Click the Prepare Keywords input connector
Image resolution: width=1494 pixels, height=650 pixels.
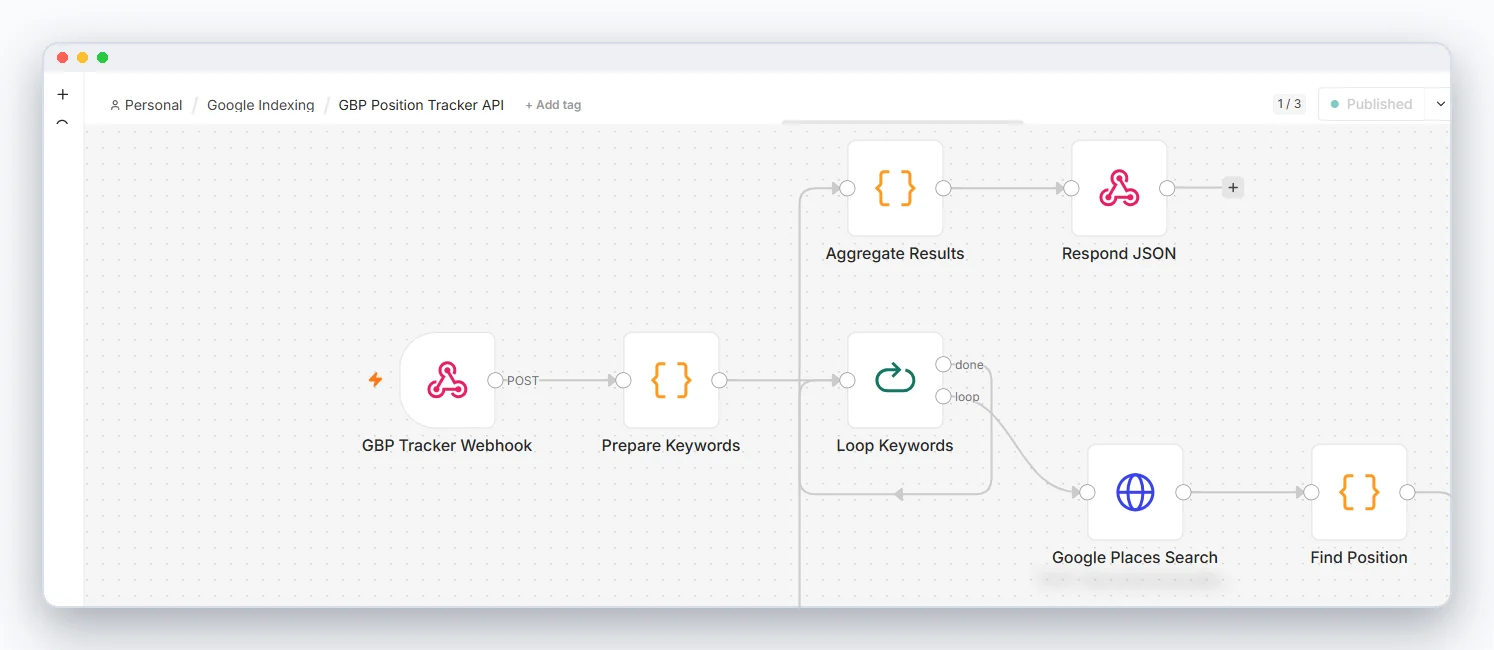pos(623,380)
